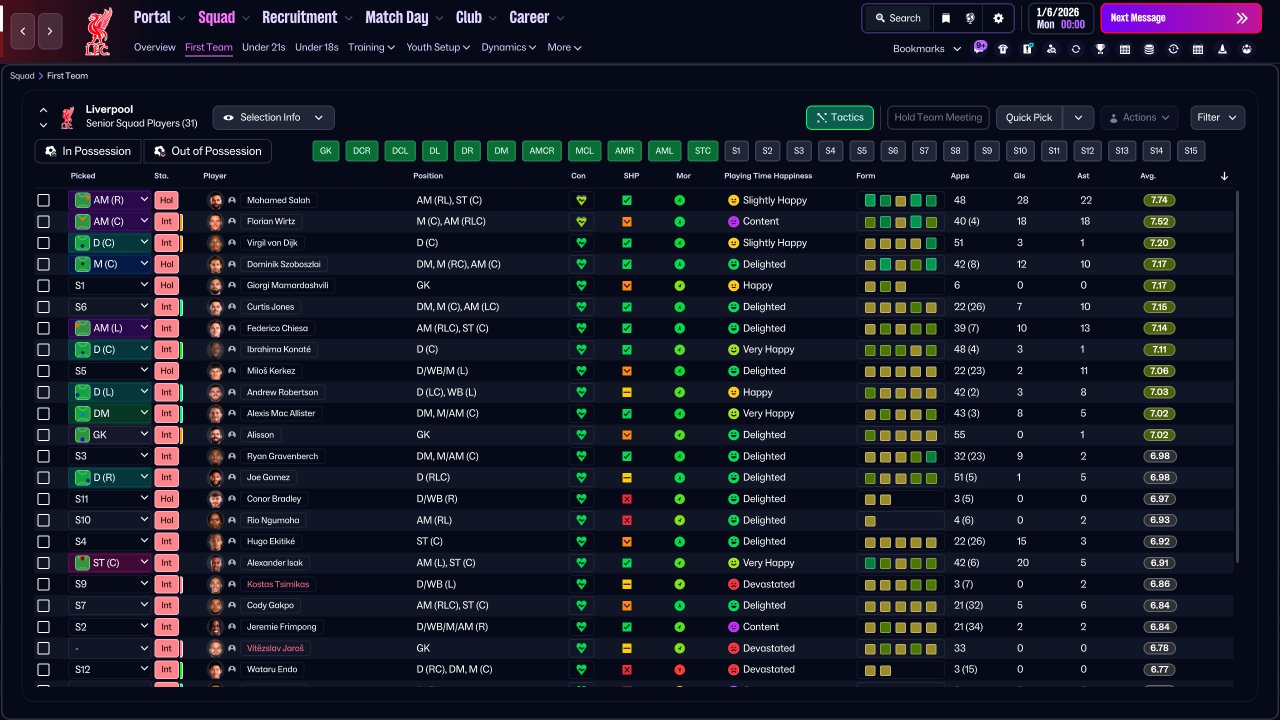Open the settings gear icon

(998, 18)
